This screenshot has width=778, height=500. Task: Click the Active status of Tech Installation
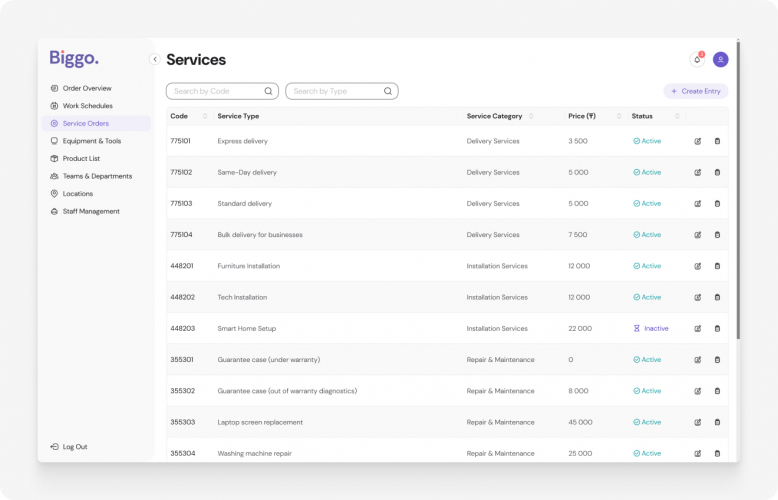[647, 298]
